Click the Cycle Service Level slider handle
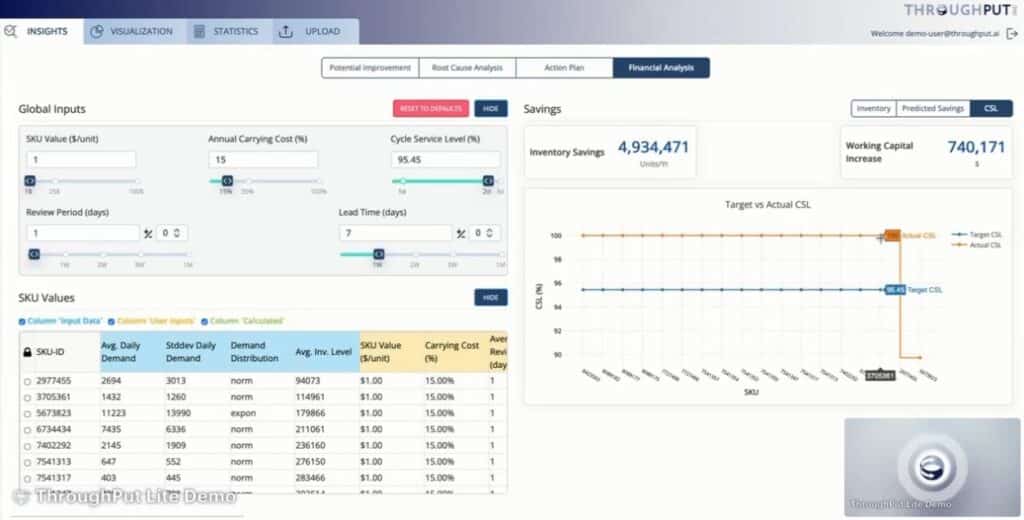1024x520 pixels. [488, 181]
